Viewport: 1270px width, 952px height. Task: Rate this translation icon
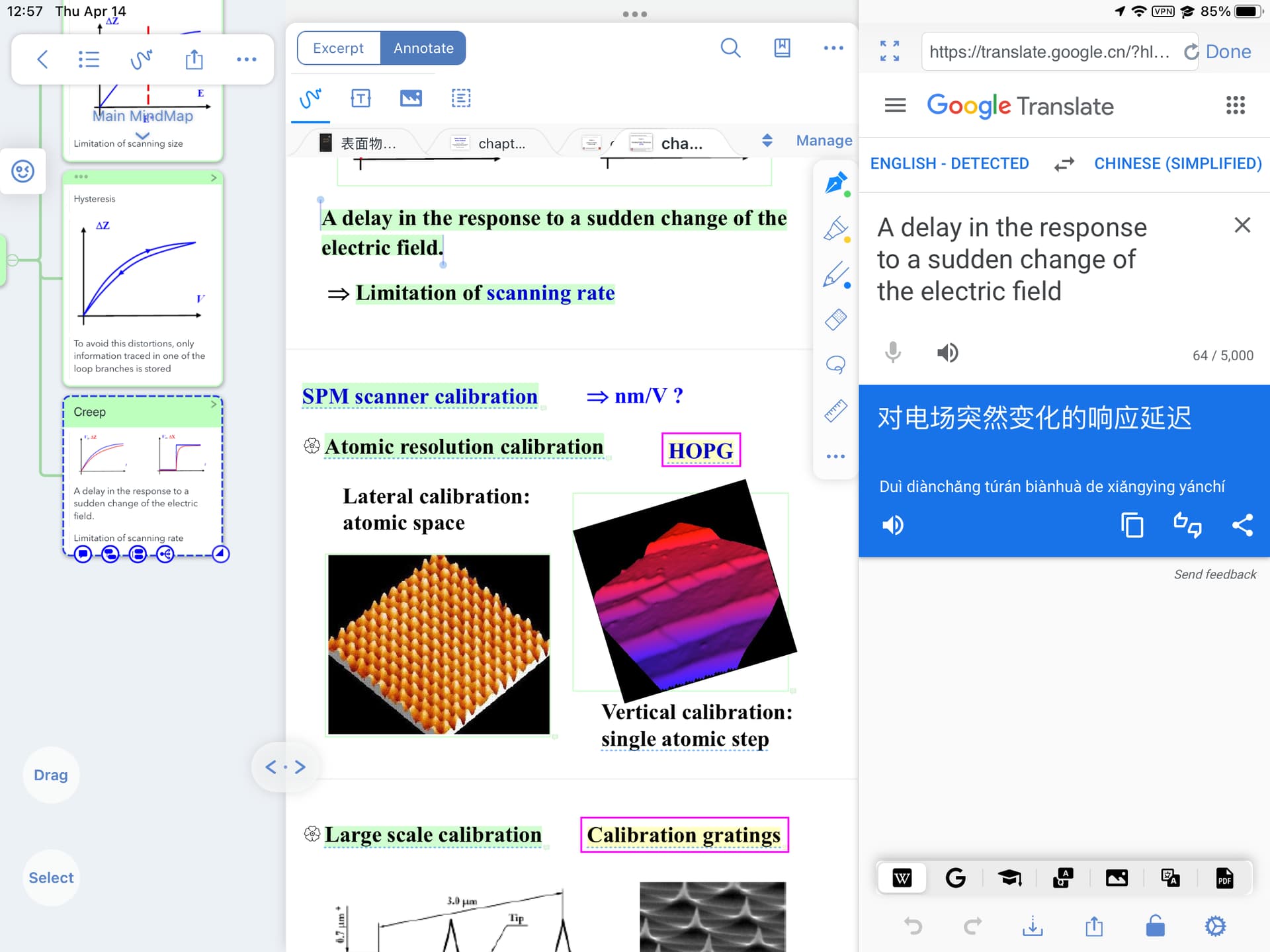pos(1187,526)
